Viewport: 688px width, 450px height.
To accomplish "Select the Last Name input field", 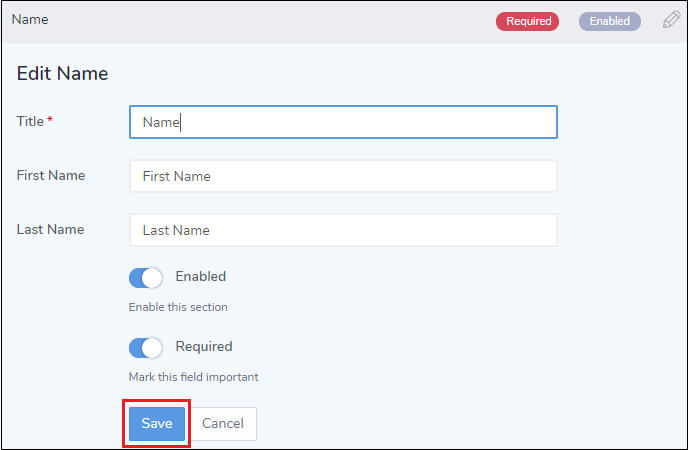I will tap(343, 230).
